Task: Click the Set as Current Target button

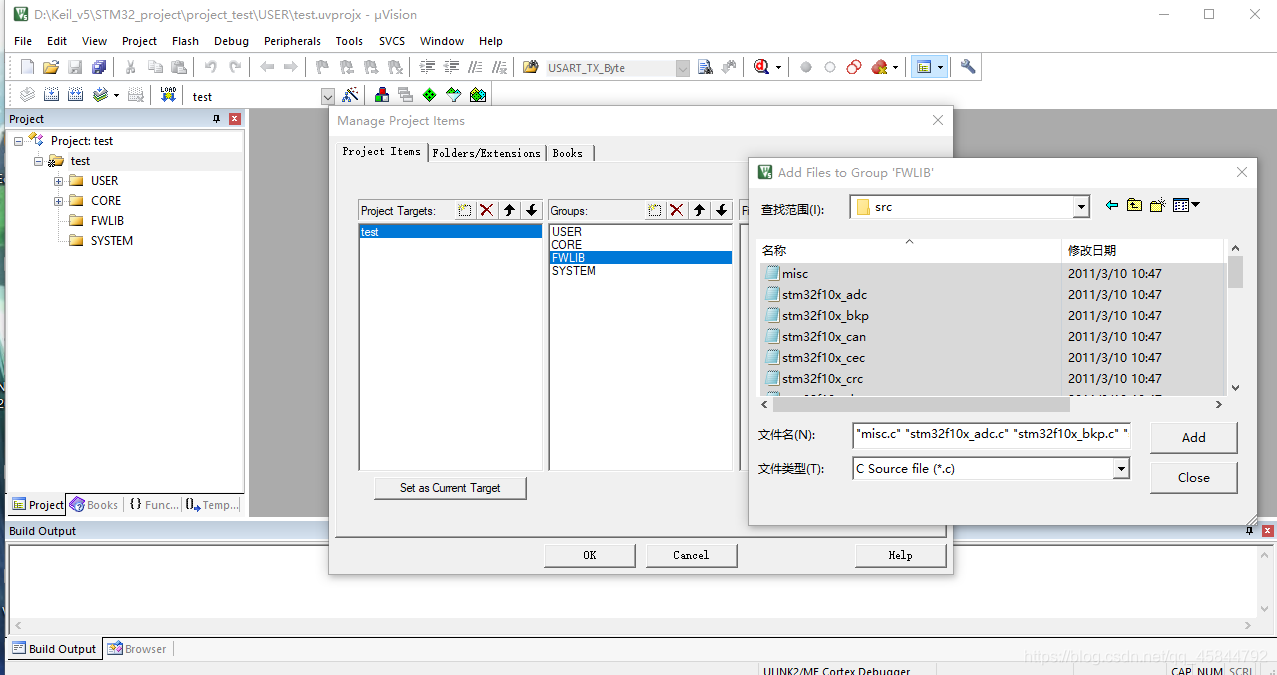Action: pos(450,488)
